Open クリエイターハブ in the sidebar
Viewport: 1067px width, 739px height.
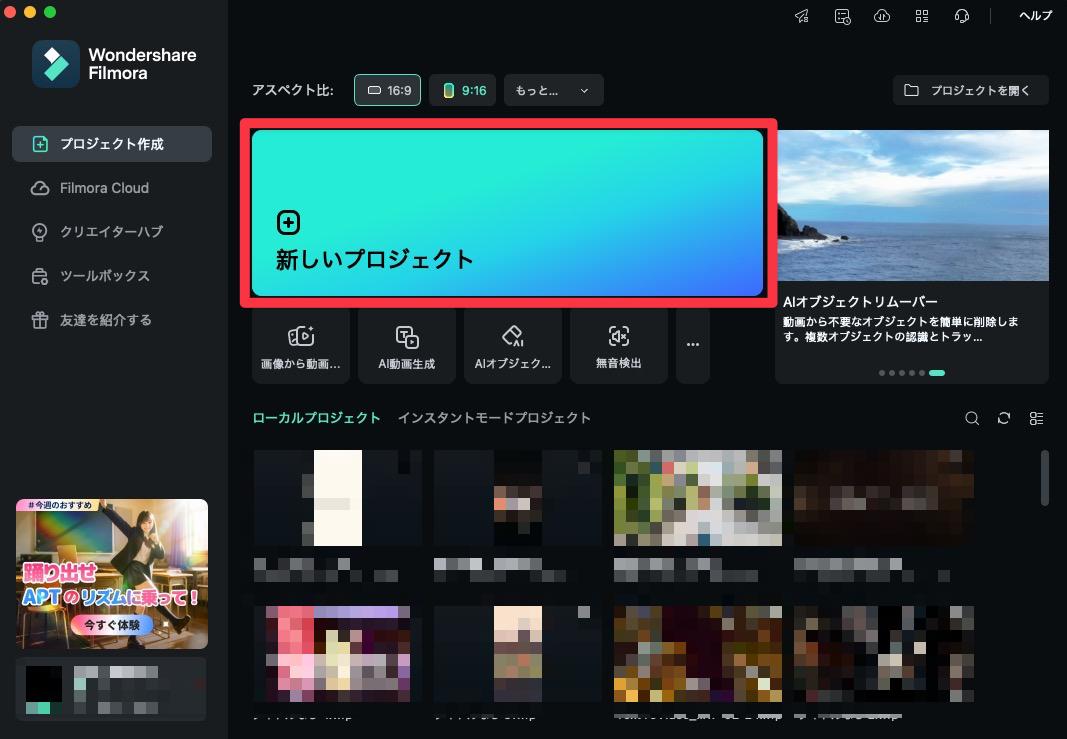click(x=112, y=232)
